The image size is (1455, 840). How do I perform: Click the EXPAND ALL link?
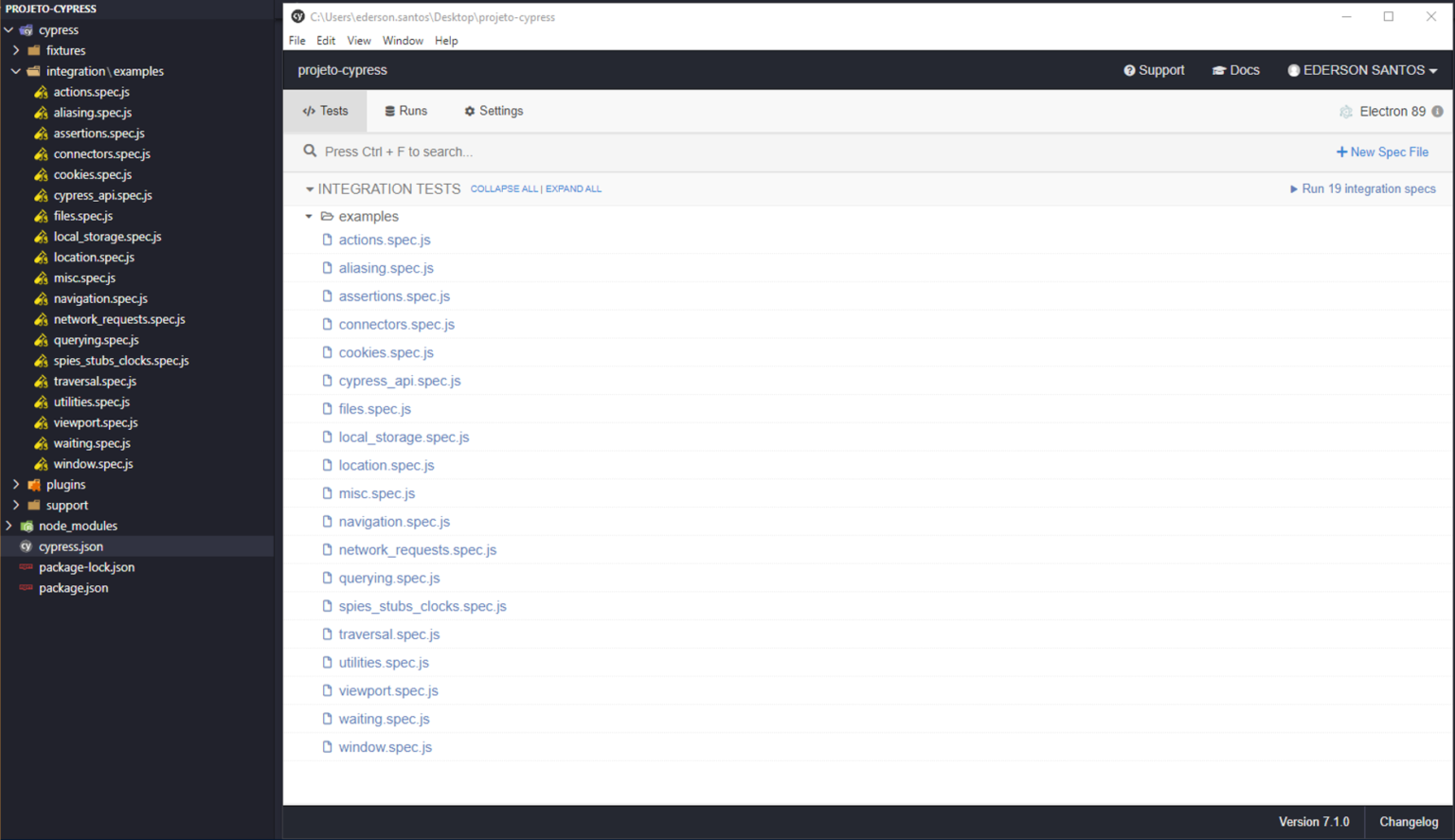pyautogui.click(x=573, y=189)
